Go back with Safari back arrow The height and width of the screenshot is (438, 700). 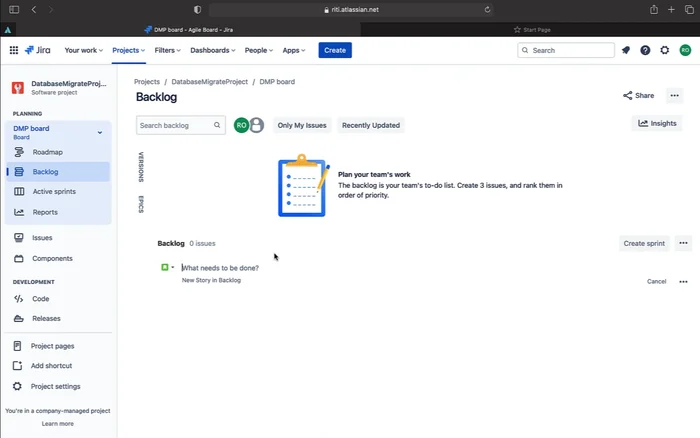[34, 9]
